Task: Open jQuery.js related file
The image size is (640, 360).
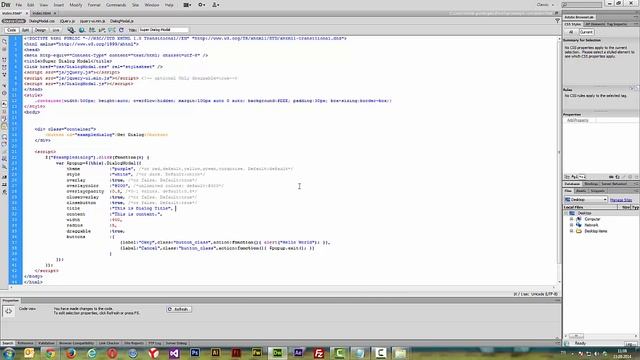Action: coord(67,21)
